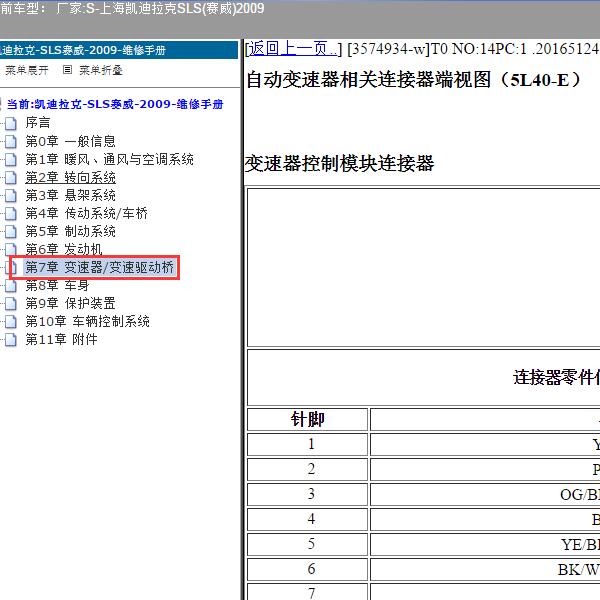Open 第11章 附件
Viewport: 600px width, 600px height.
[x=61, y=339]
